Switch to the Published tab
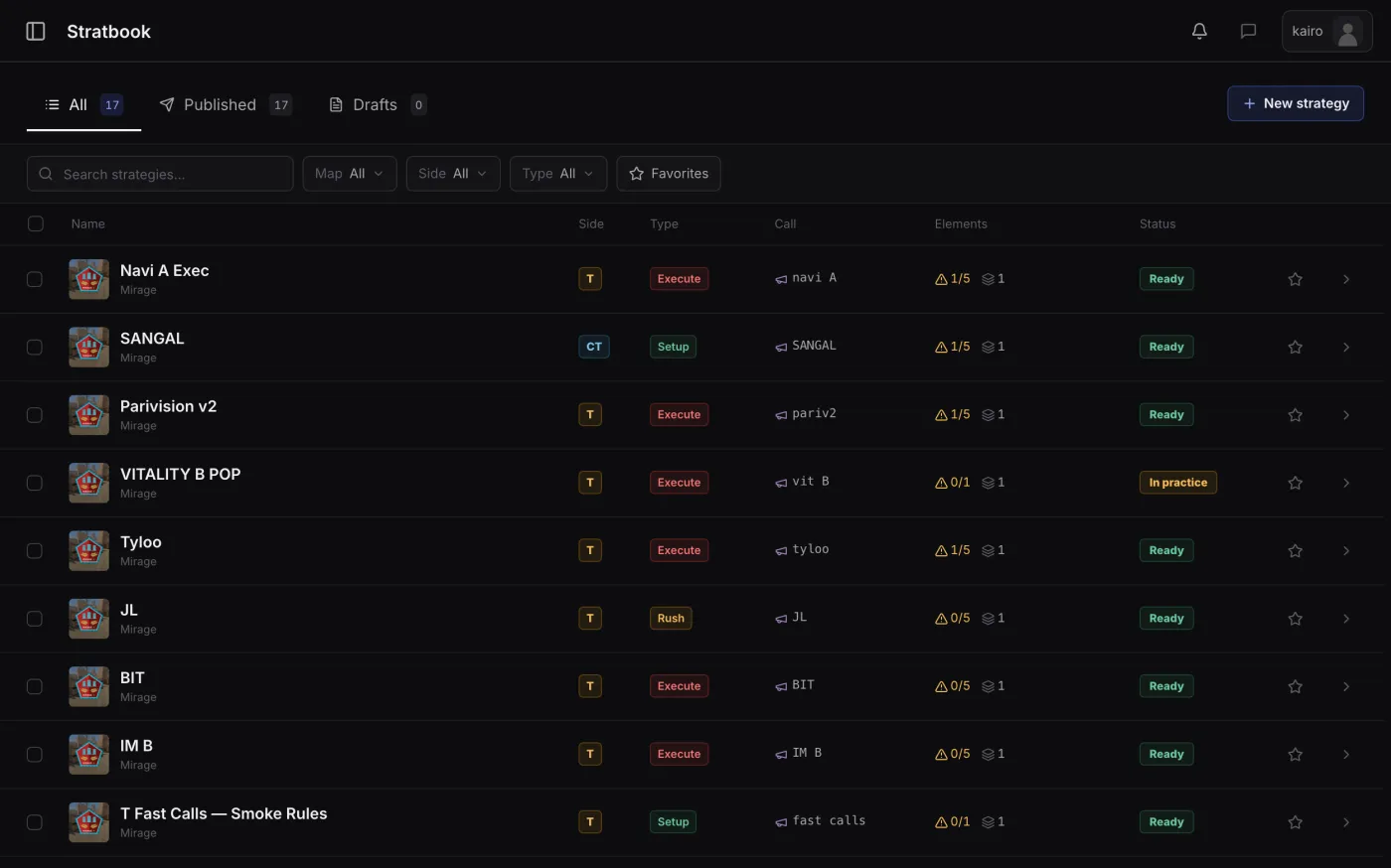The height and width of the screenshot is (868, 1391). click(x=226, y=104)
